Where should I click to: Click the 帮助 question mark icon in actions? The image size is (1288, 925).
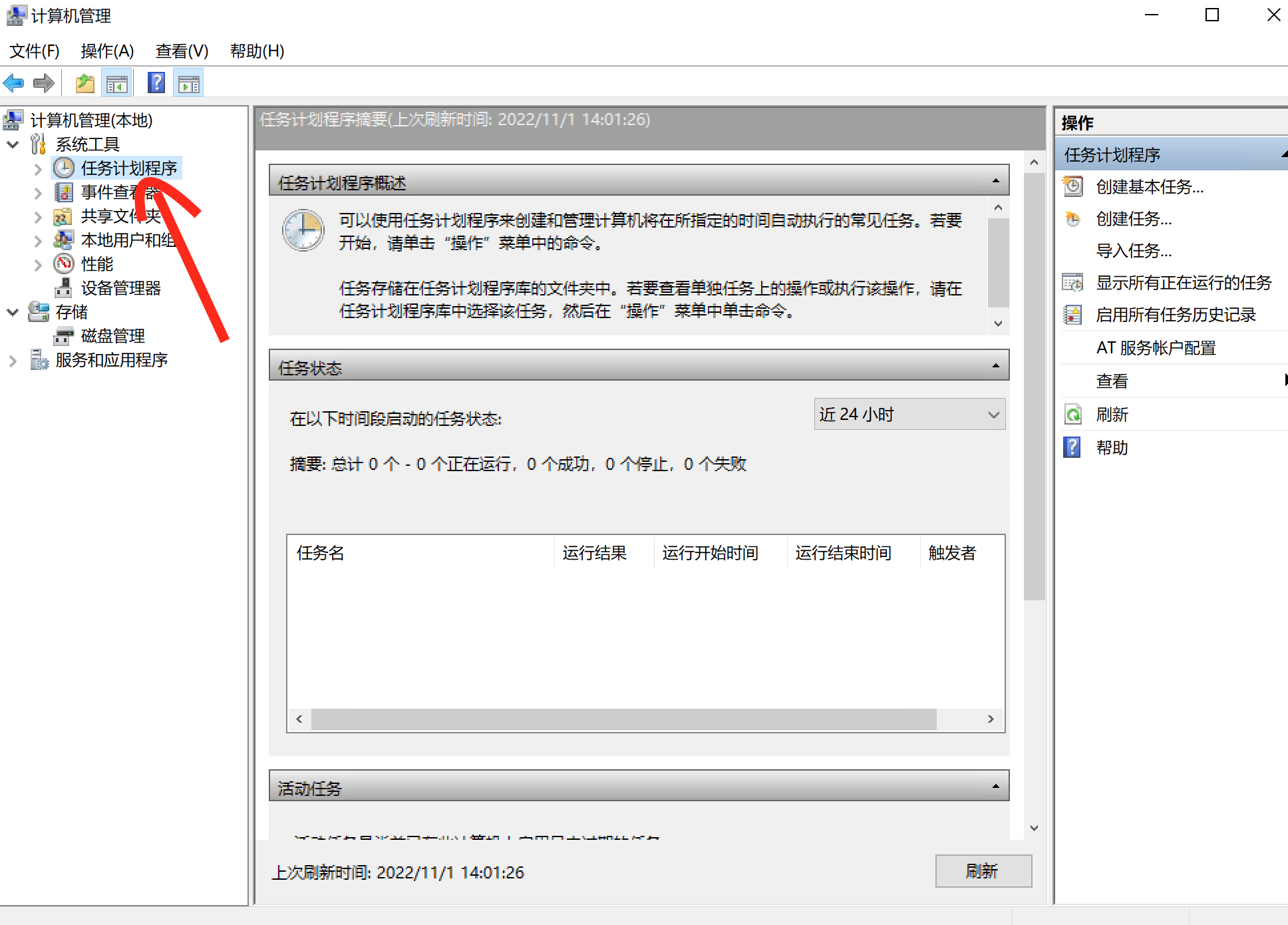(1072, 447)
